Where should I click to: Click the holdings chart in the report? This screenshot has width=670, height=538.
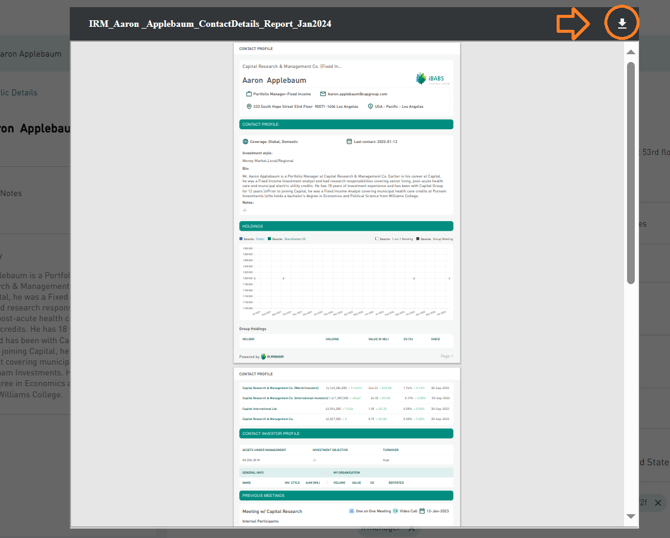346,282
